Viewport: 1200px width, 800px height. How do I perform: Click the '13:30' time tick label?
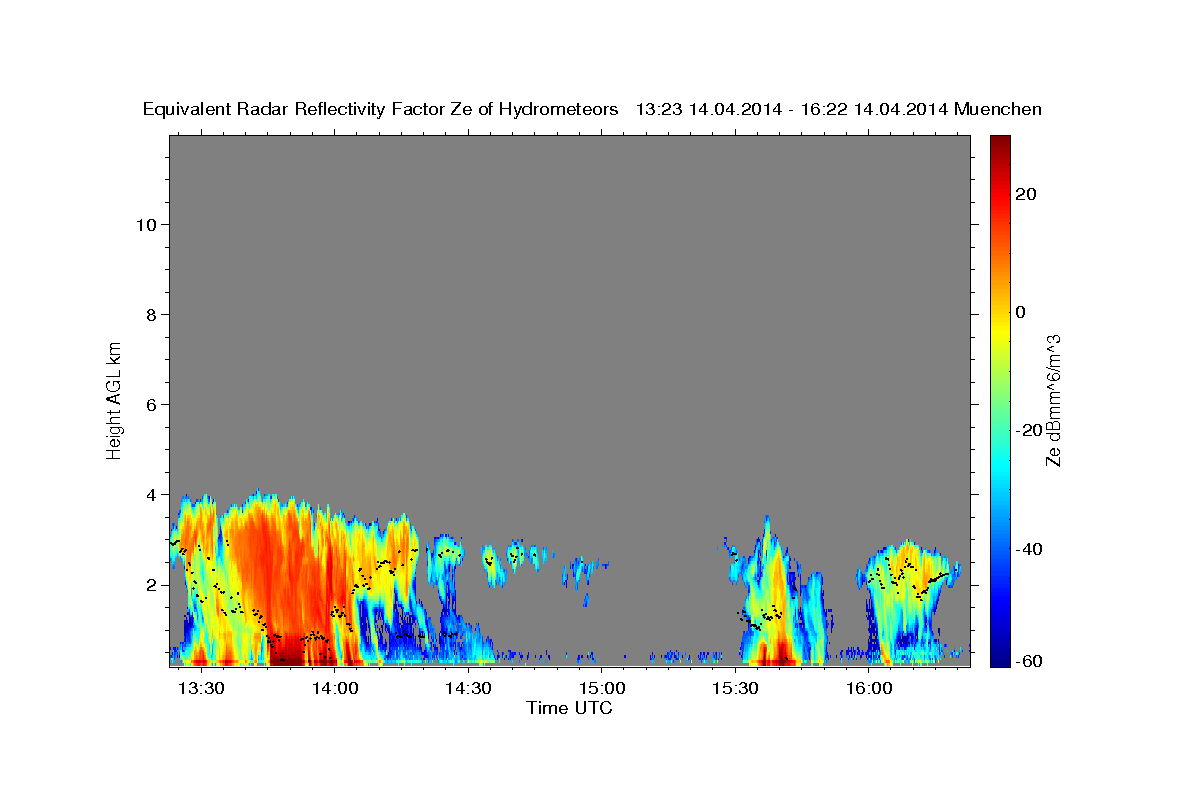coord(203,689)
